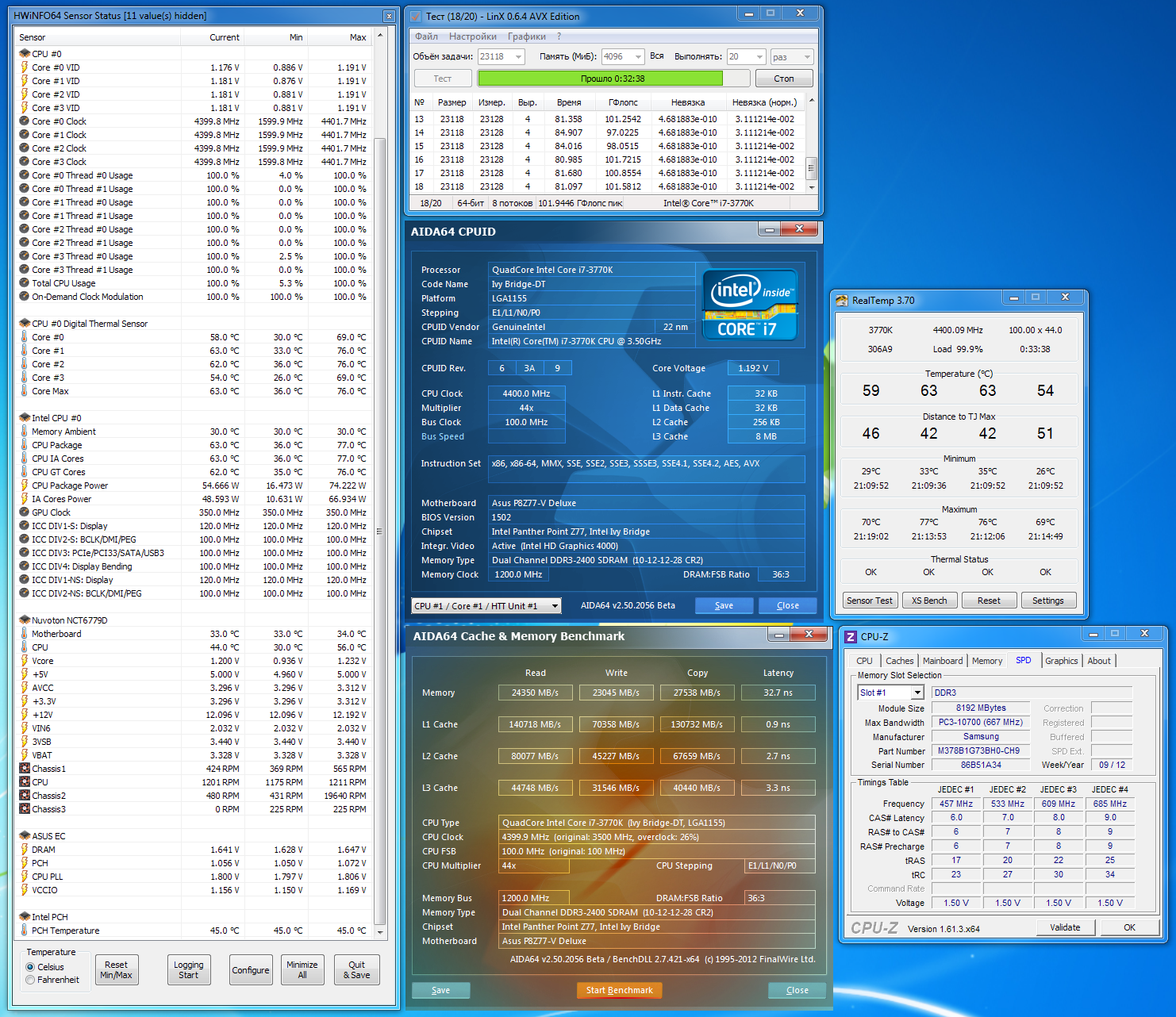
Task: Click Sensor Test in RealTemp
Action: click(x=870, y=601)
